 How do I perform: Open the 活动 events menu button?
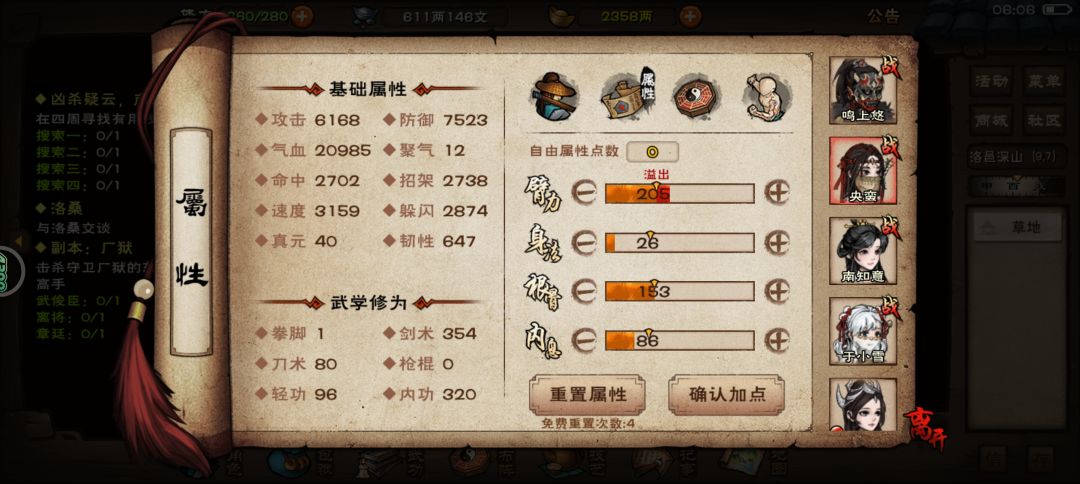[x=993, y=81]
